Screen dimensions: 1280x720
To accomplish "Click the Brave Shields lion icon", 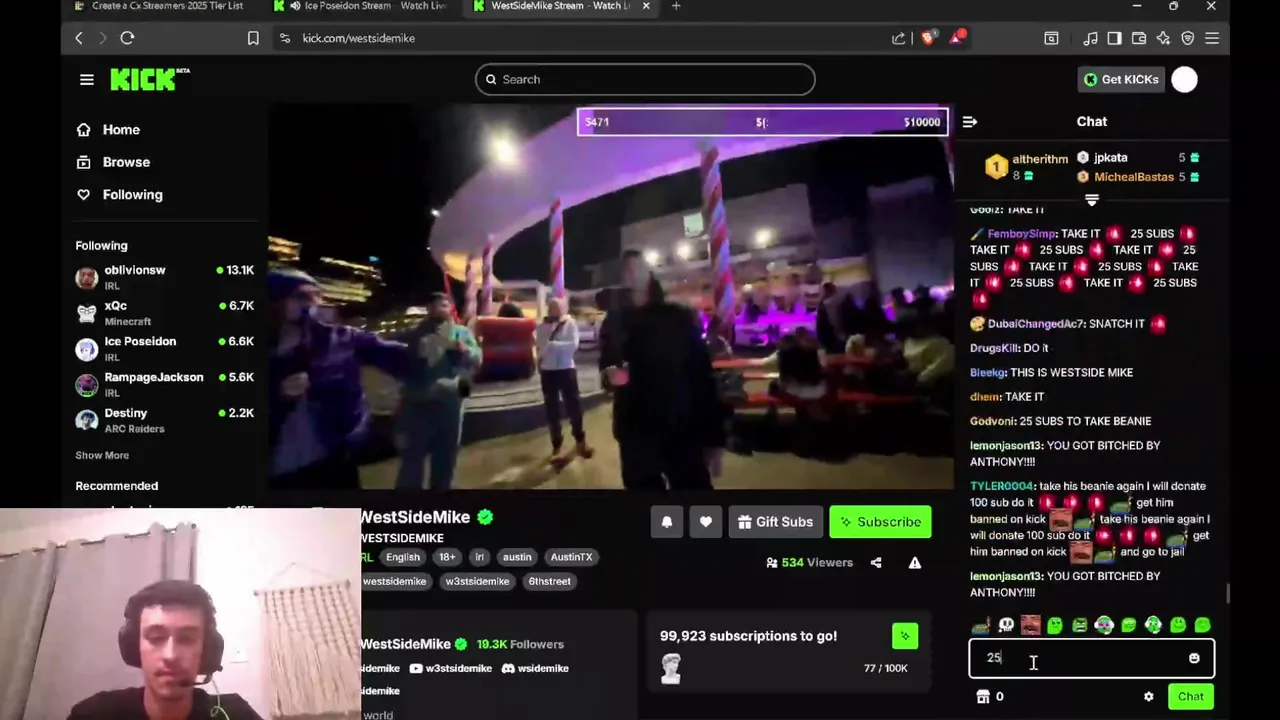I will pos(928,38).
